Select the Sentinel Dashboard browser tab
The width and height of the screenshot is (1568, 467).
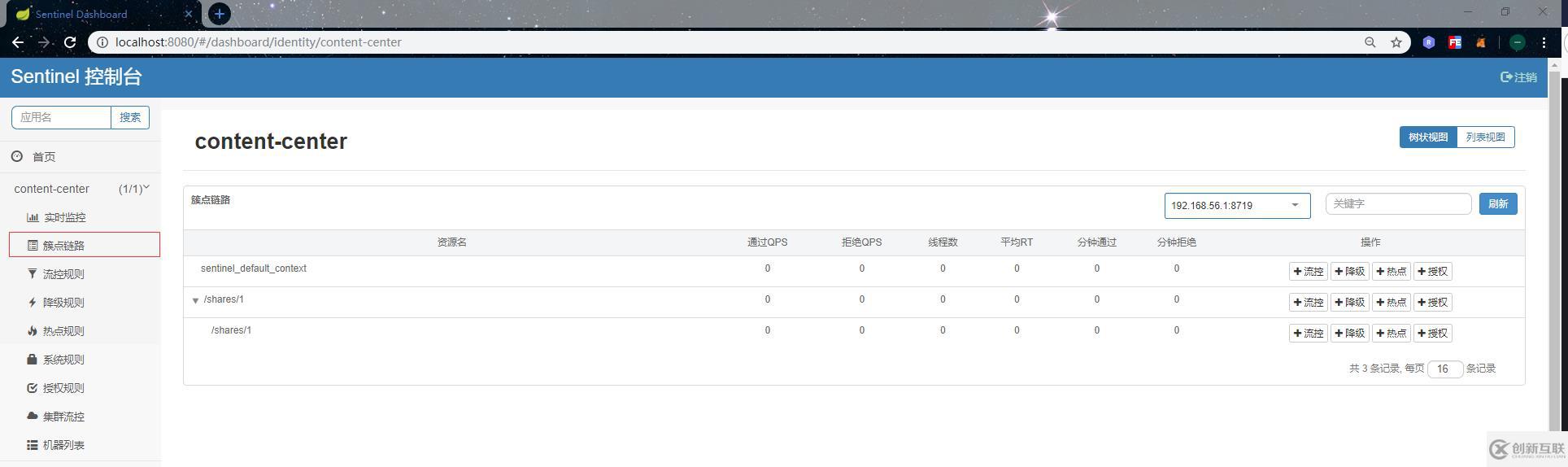[x=102, y=14]
